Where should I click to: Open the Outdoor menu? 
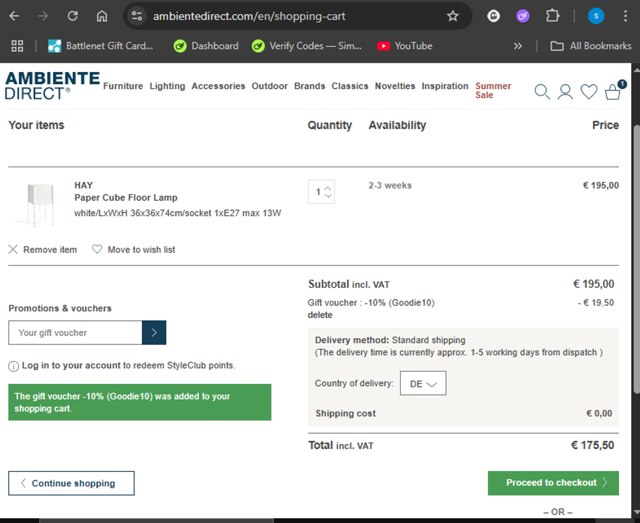269,86
